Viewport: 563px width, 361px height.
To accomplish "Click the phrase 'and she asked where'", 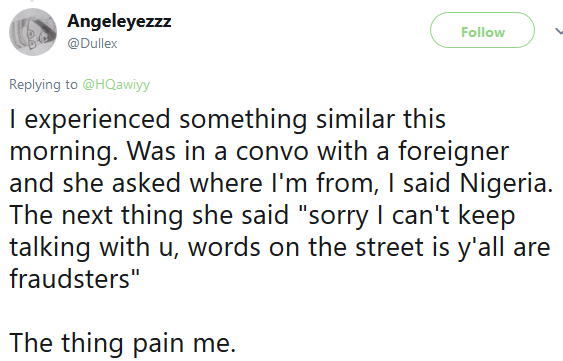I will pyautogui.click(x=135, y=182).
